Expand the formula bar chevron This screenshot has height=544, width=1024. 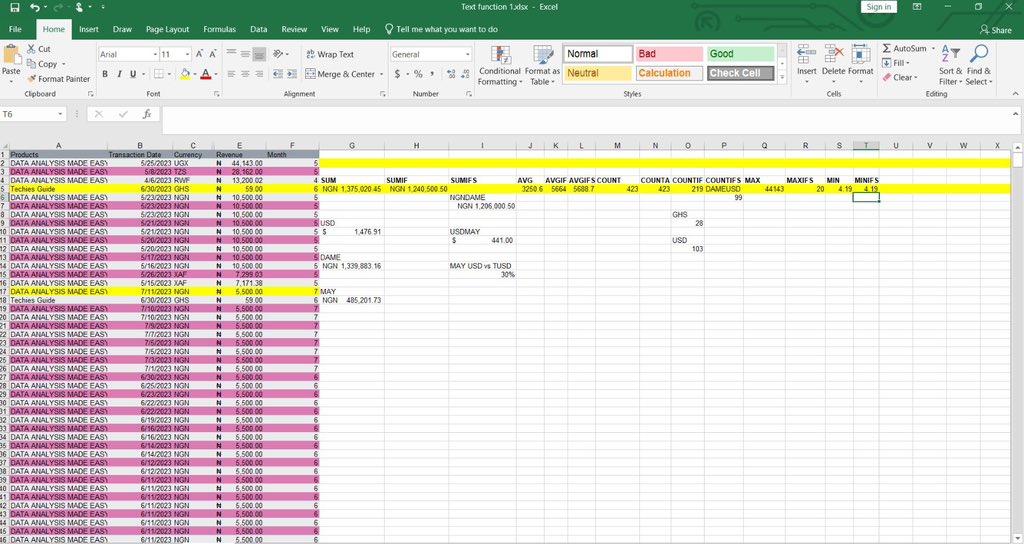pos(1016,114)
